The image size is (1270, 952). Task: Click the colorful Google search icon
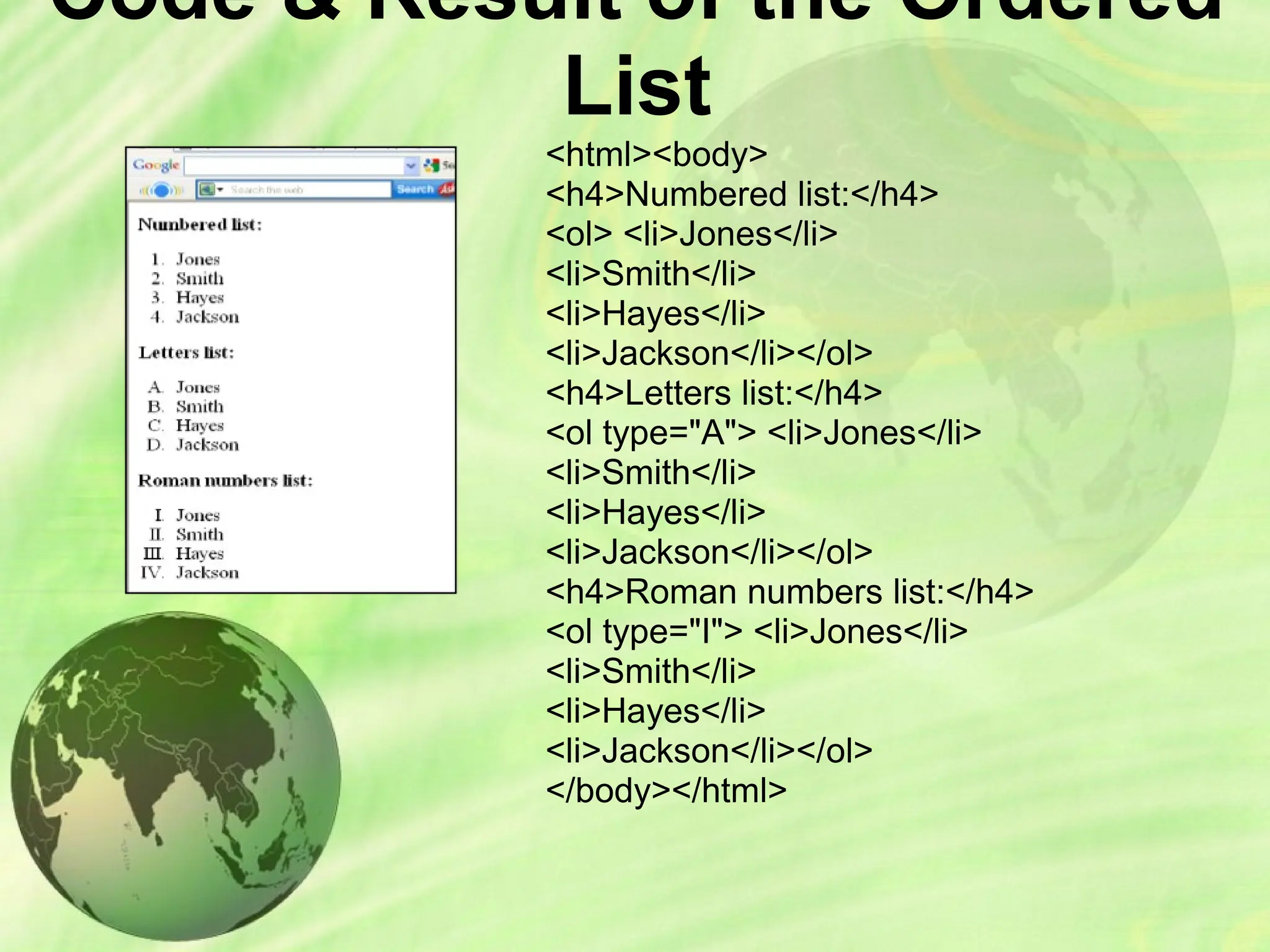[x=432, y=165]
